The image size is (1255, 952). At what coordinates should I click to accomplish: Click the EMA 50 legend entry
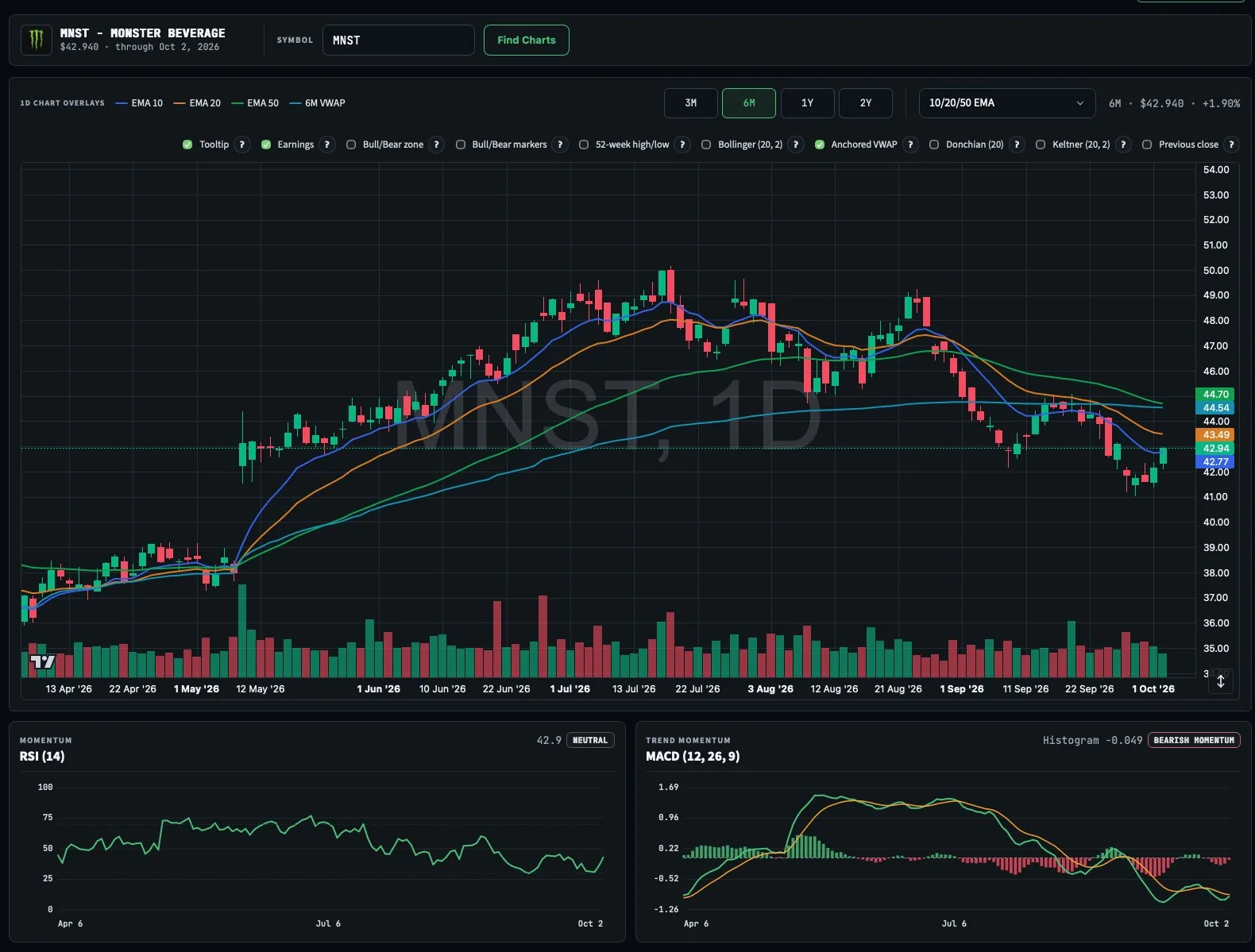(255, 103)
